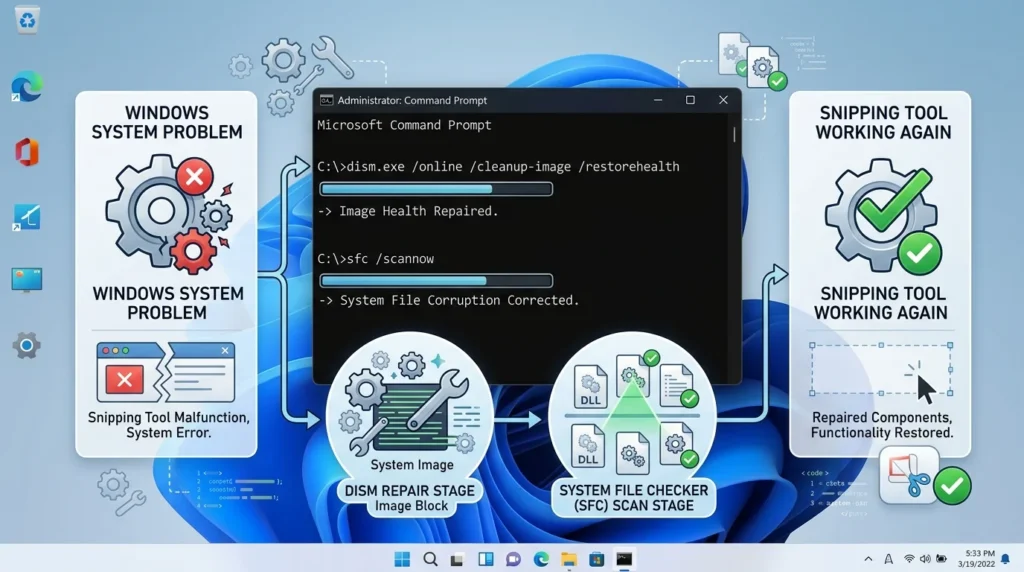Click the progress bar under the dism command
The height and width of the screenshot is (572, 1024).
click(436, 189)
